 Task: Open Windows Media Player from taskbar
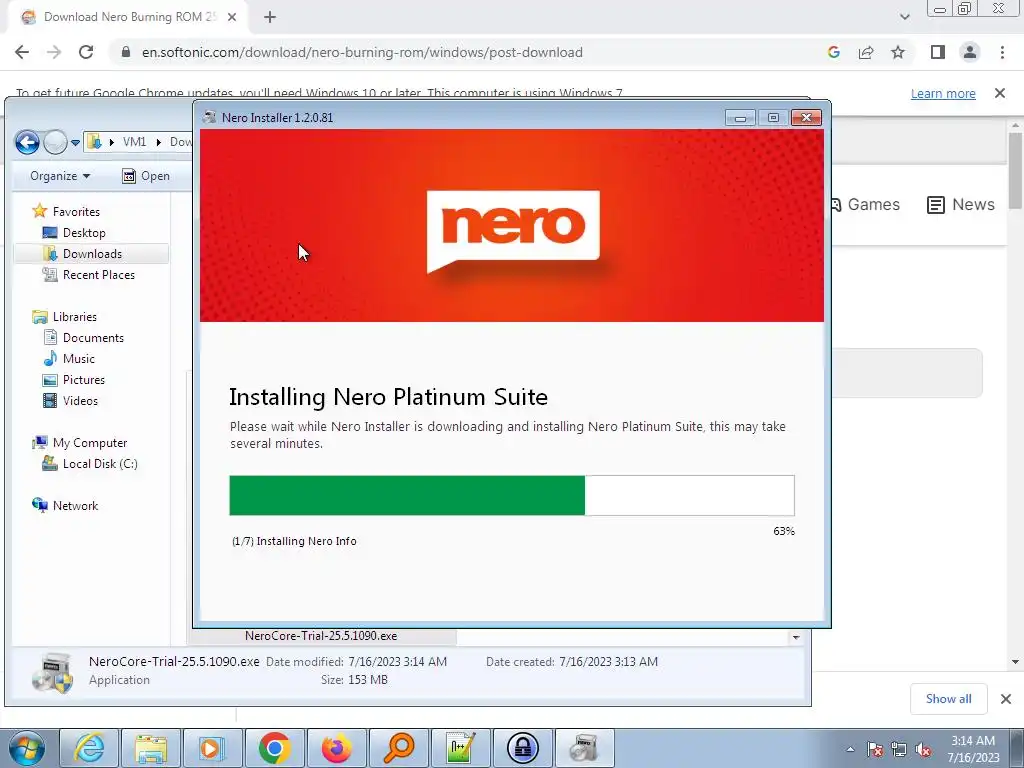tap(212, 748)
